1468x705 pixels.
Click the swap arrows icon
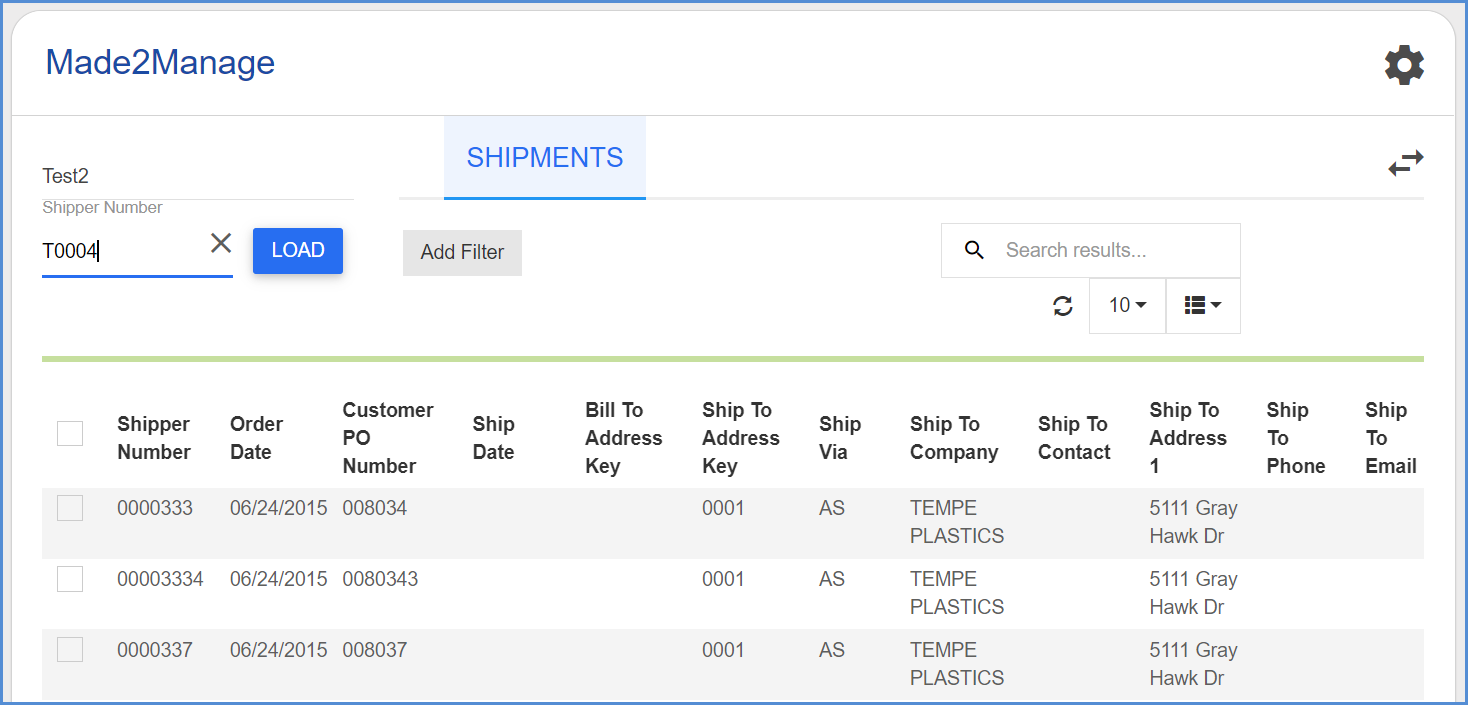click(1405, 163)
